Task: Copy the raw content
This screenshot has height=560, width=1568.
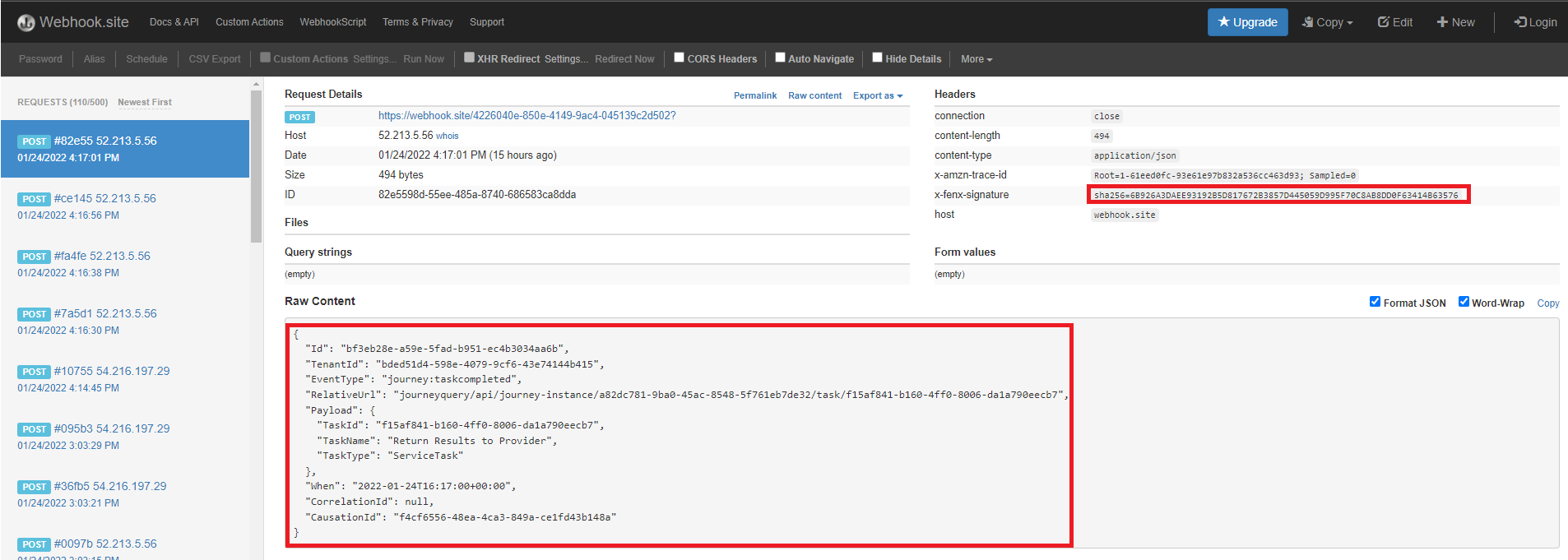Action: coord(1548,303)
